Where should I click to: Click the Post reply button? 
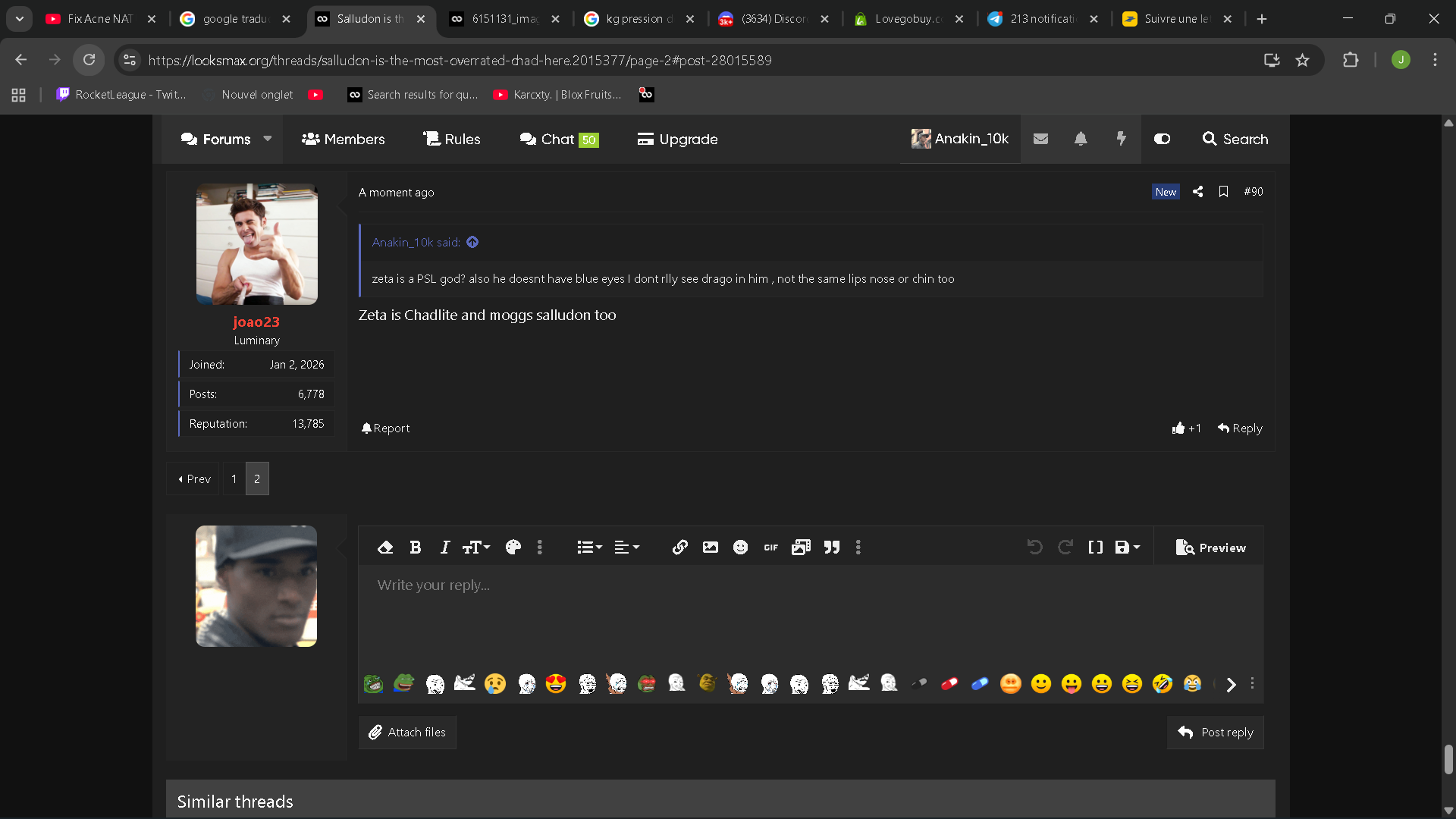click(x=1216, y=733)
